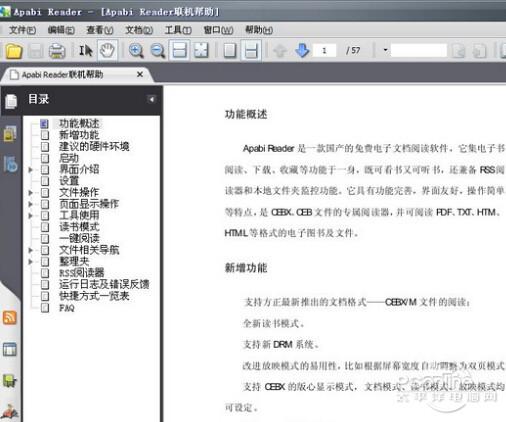The width and height of the screenshot is (506, 422).
Task: Activate the text selection cursor tool
Action: point(86,51)
